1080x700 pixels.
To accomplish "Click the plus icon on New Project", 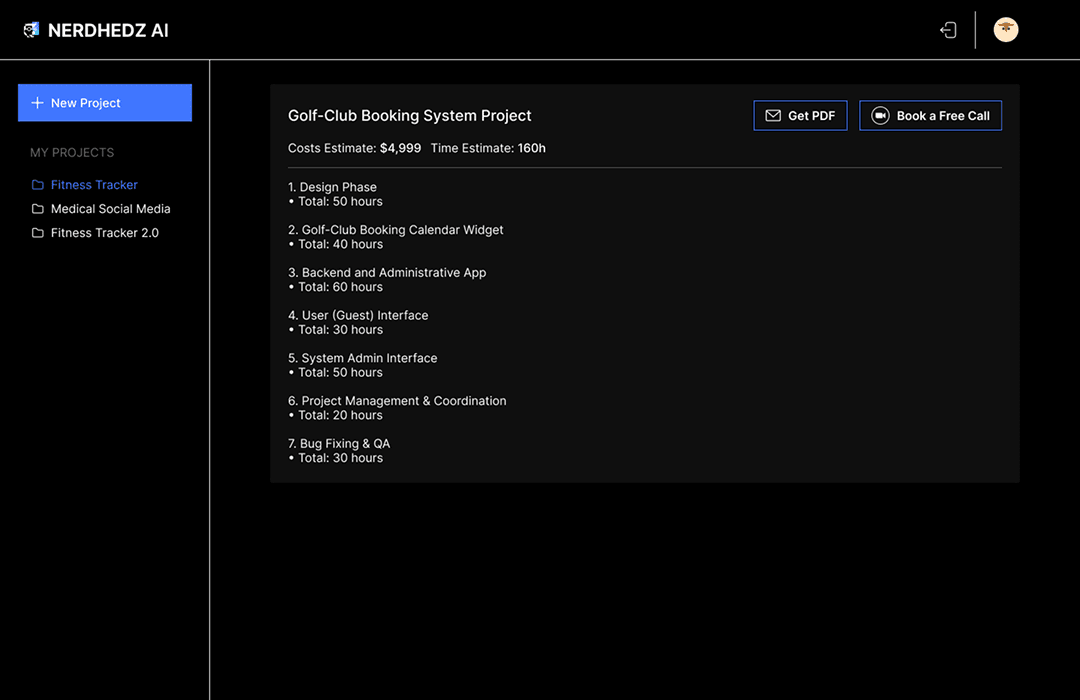I will (36, 102).
